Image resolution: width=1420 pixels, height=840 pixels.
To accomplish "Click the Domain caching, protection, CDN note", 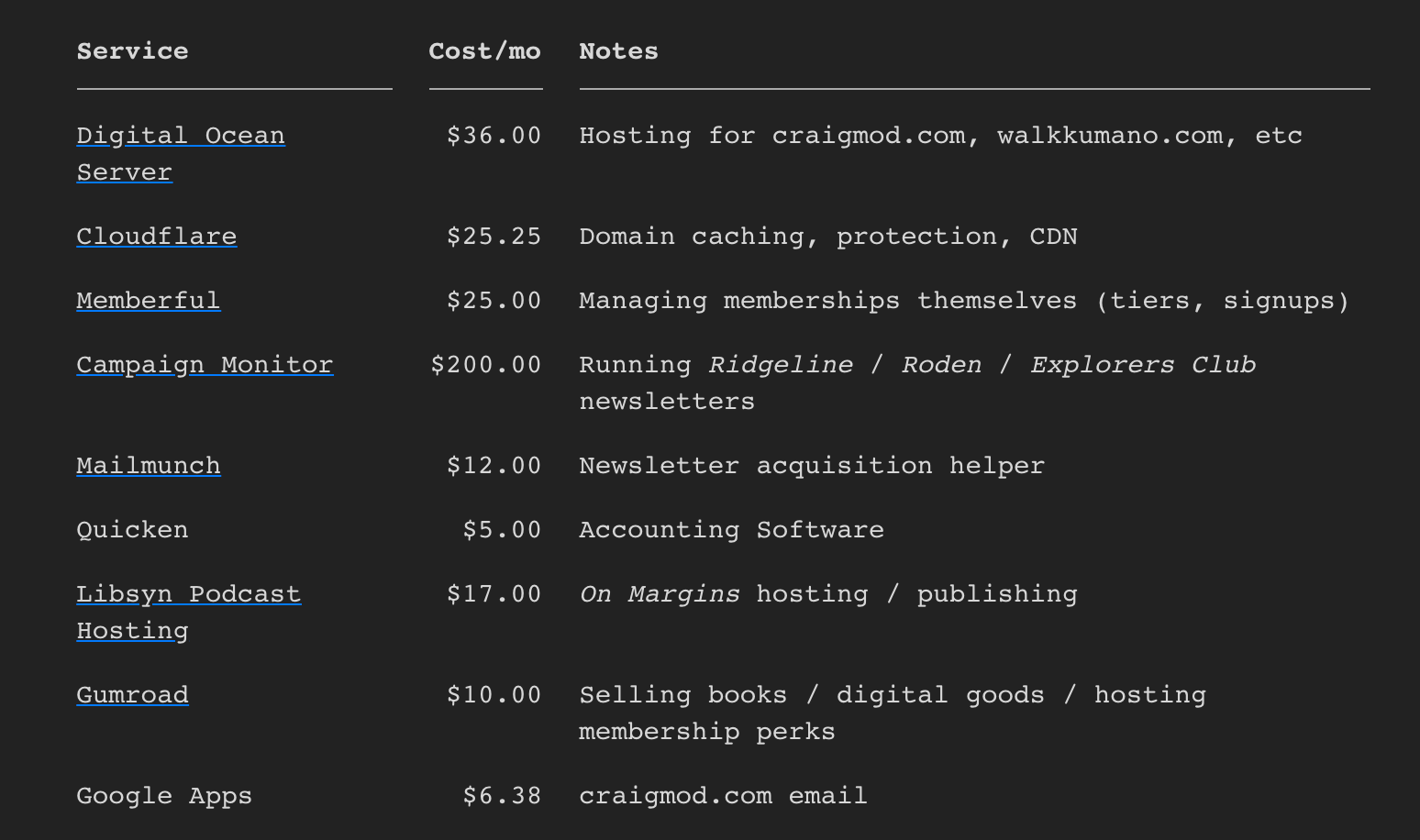I will 827,237.
